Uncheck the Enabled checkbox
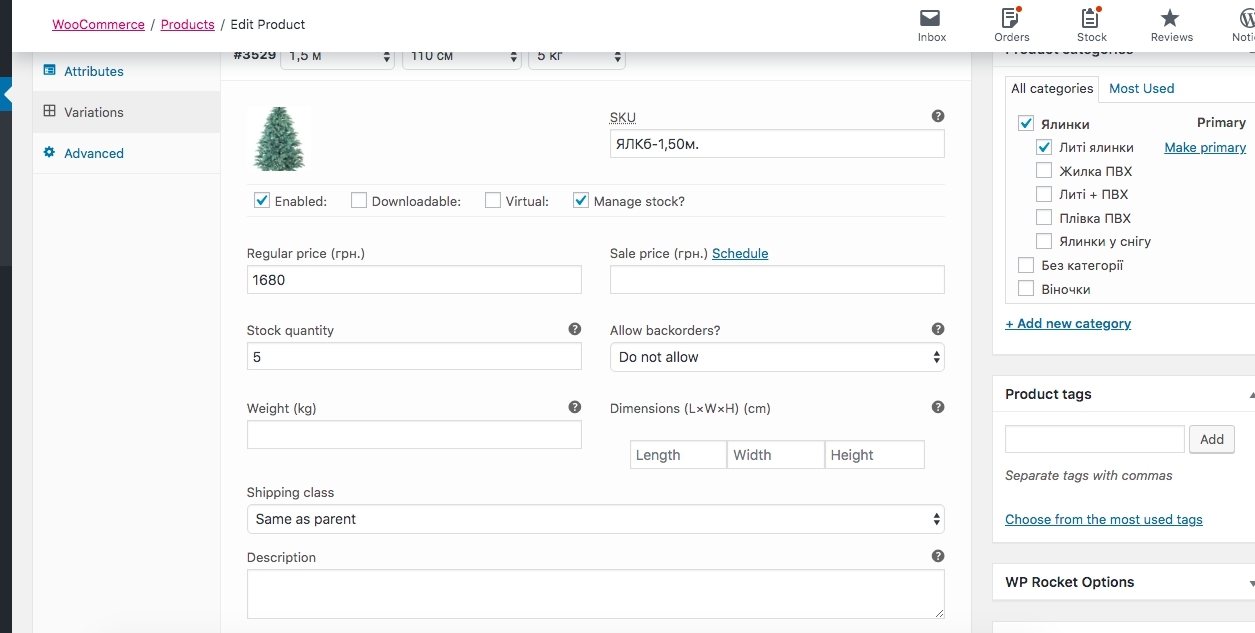The width and height of the screenshot is (1255, 633). [262, 200]
